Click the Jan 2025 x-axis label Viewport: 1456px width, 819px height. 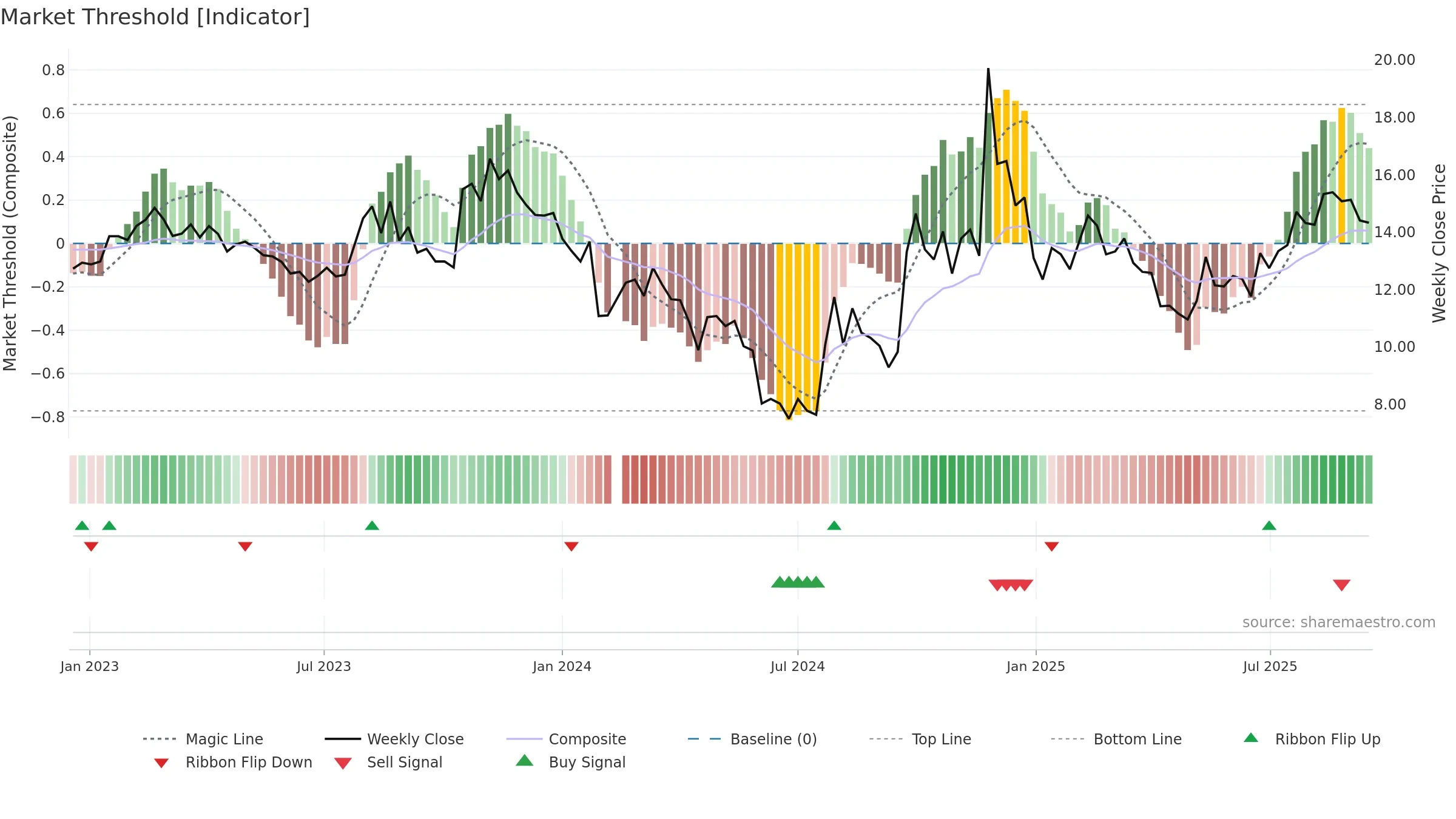pyautogui.click(x=1036, y=666)
